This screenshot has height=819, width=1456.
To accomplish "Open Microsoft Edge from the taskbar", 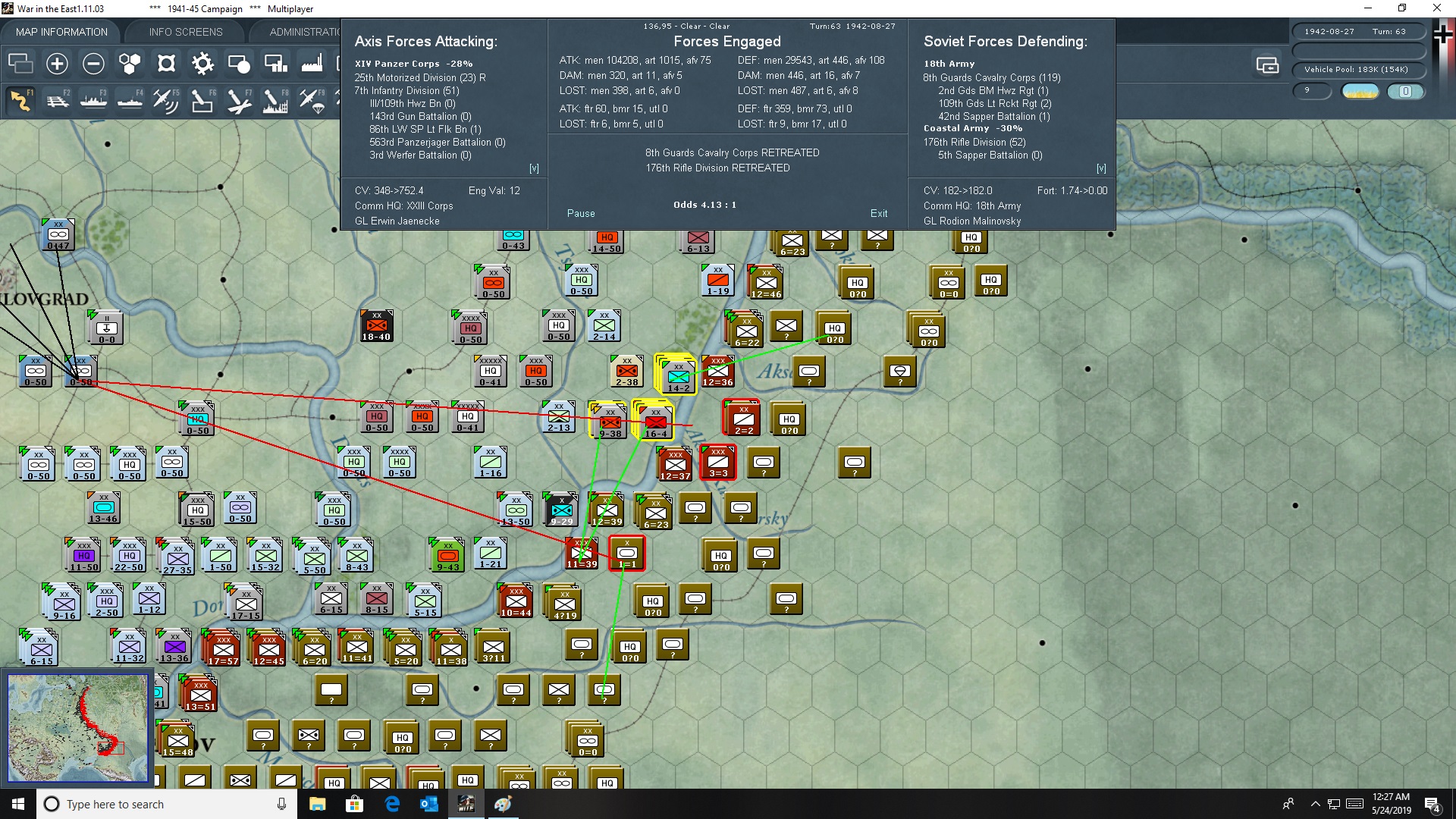I will point(392,804).
